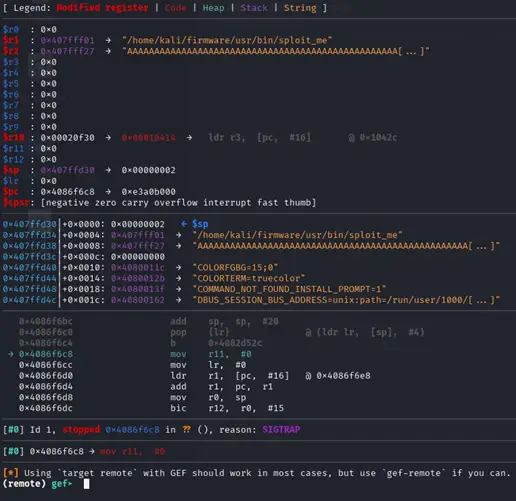Click stack address 0x407ffd3c

point(30,257)
